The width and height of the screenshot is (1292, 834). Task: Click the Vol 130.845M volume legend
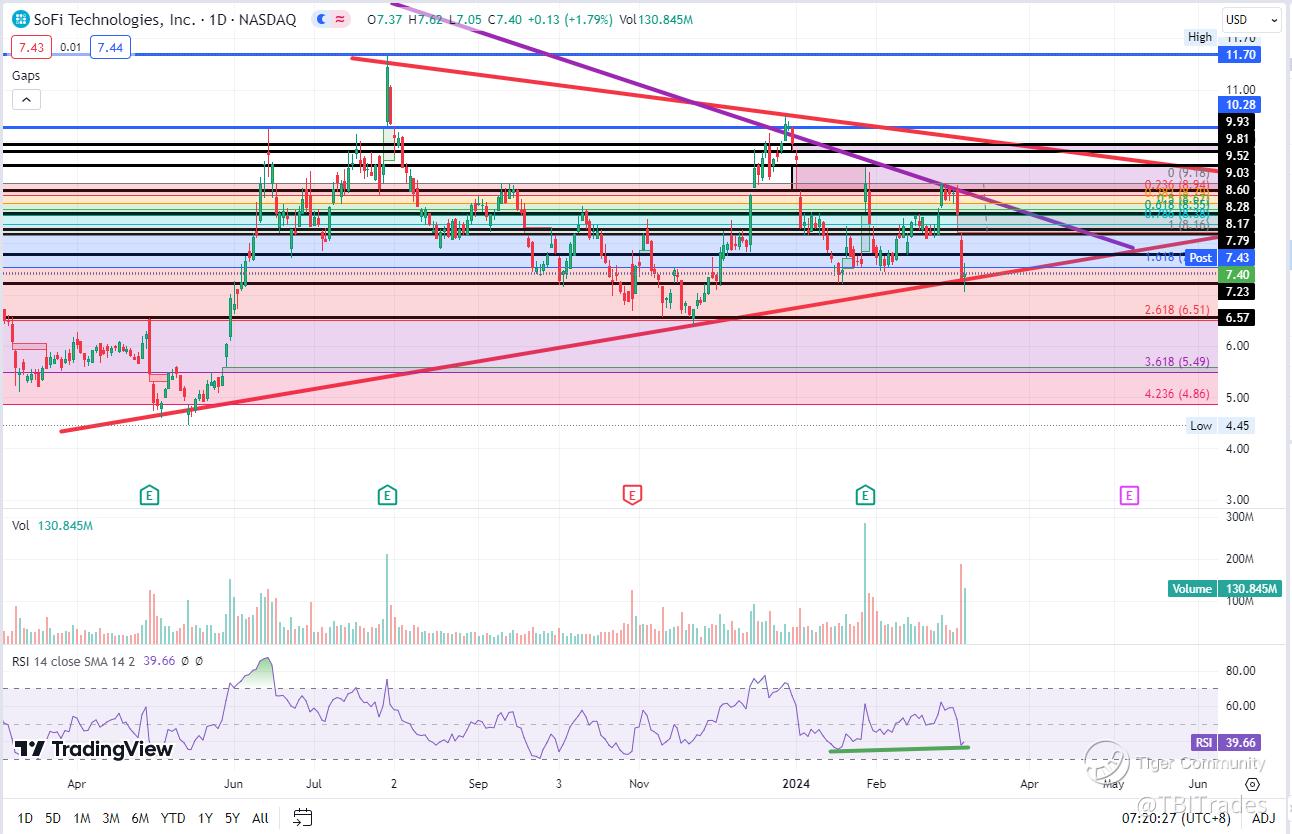pos(52,525)
